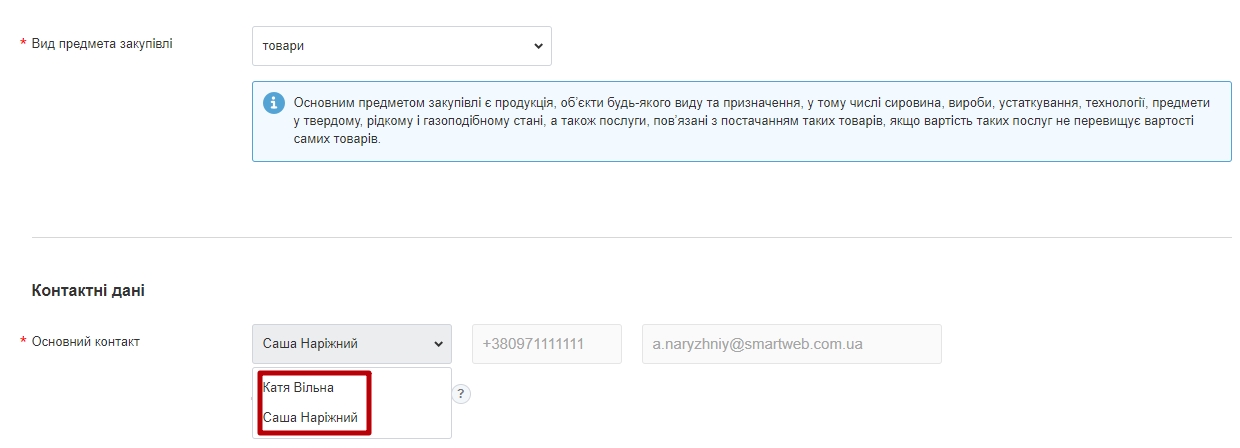Click the final info line 'самих товарів.'
The height and width of the screenshot is (448, 1240).
(x=337, y=139)
